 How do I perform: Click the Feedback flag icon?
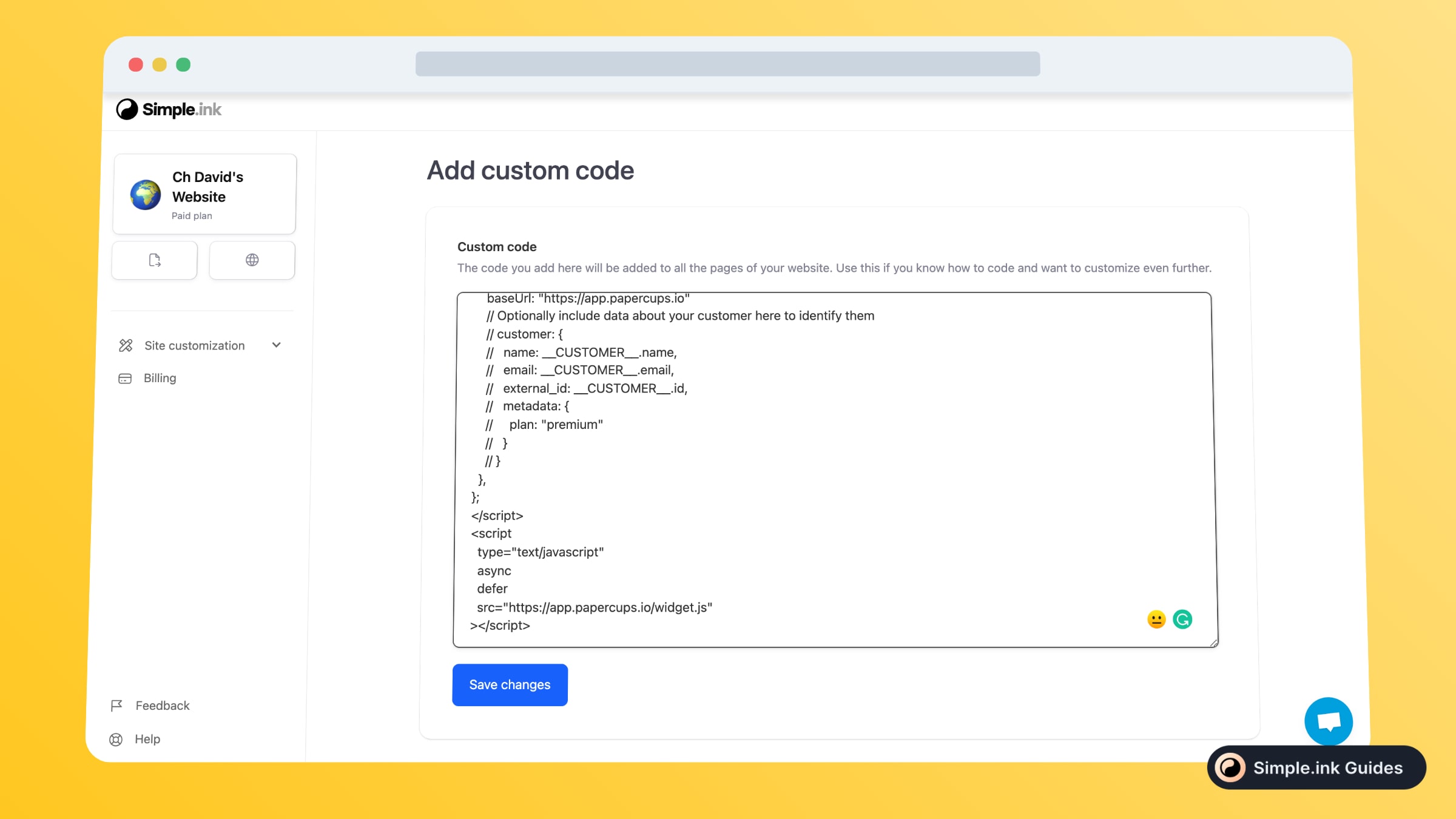(116, 706)
